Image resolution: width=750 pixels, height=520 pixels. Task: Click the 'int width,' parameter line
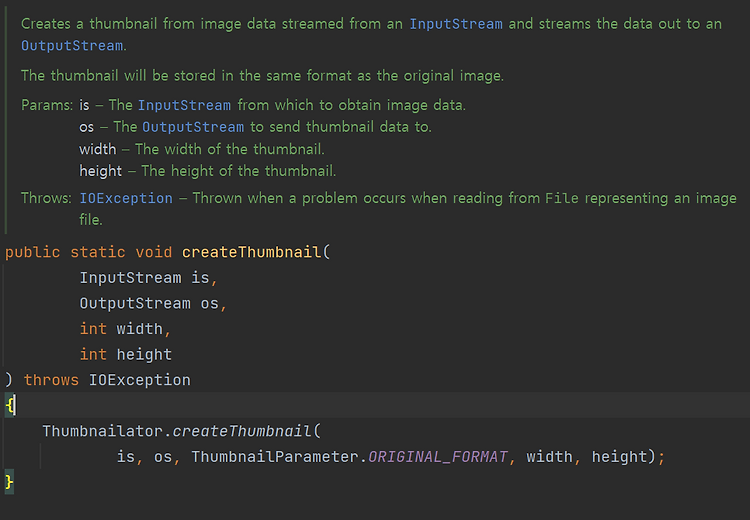click(125, 329)
